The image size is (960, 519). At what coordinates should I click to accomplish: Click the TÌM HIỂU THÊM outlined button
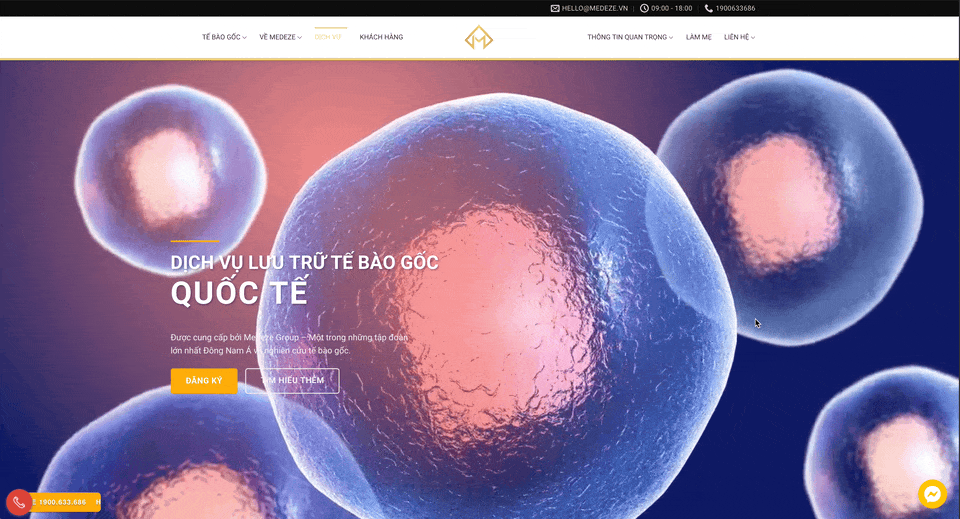tap(292, 381)
